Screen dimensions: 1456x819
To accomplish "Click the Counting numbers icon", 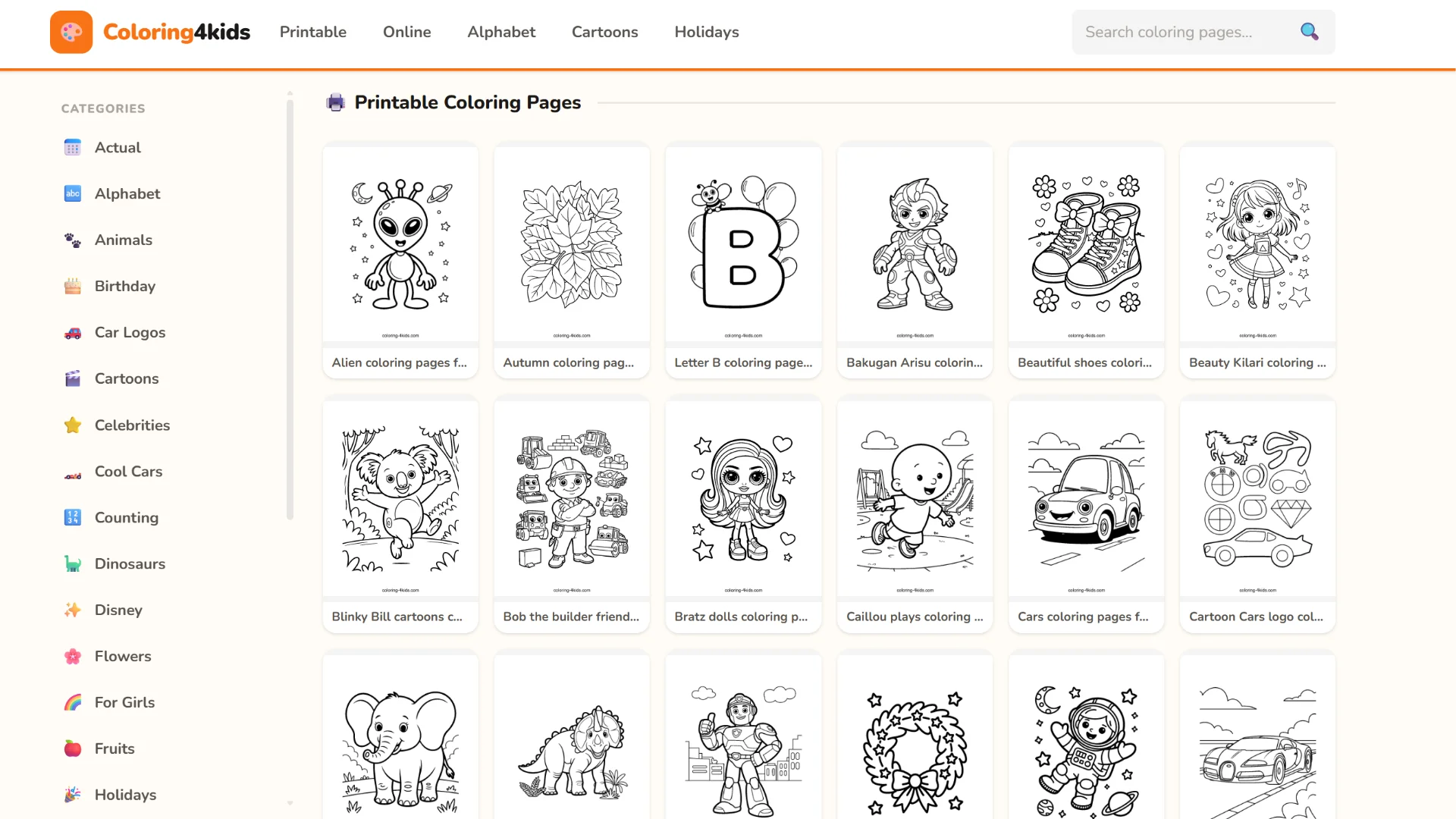I will [x=73, y=517].
